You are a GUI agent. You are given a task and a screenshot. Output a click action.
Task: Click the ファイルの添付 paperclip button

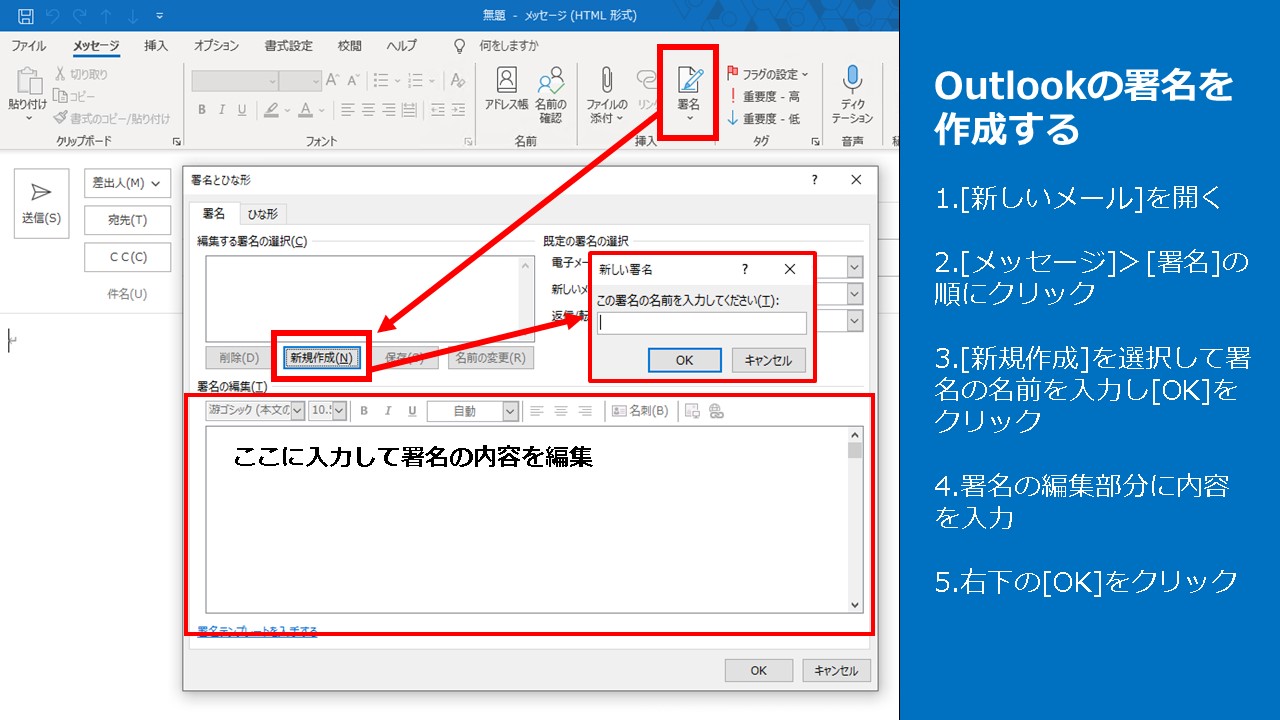[x=606, y=95]
